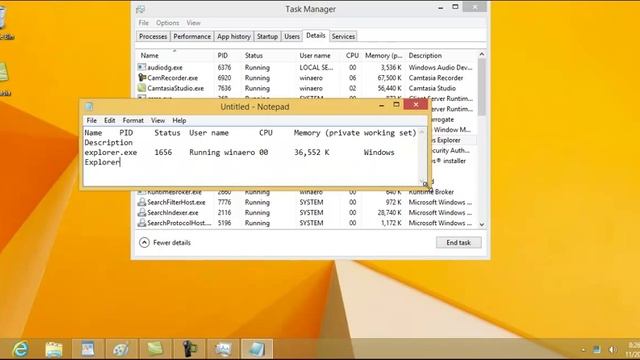Image resolution: width=640 pixels, height=360 pixels.
Task: Switch to Camtasia Recorder camera taskbar icon
Action: pos(189,349)
